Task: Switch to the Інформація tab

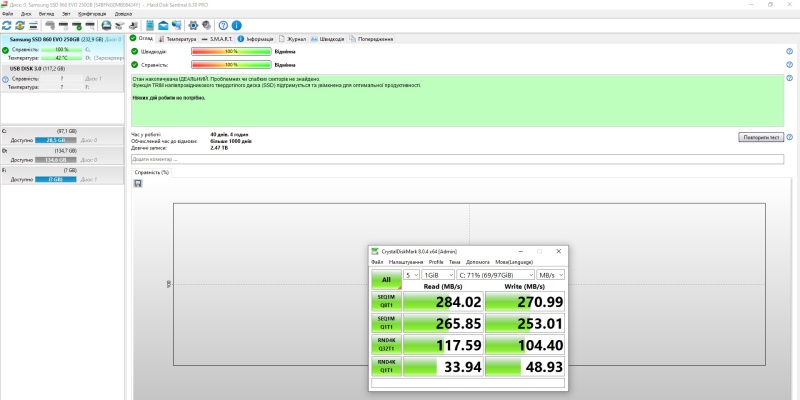Action: [256, 39]
